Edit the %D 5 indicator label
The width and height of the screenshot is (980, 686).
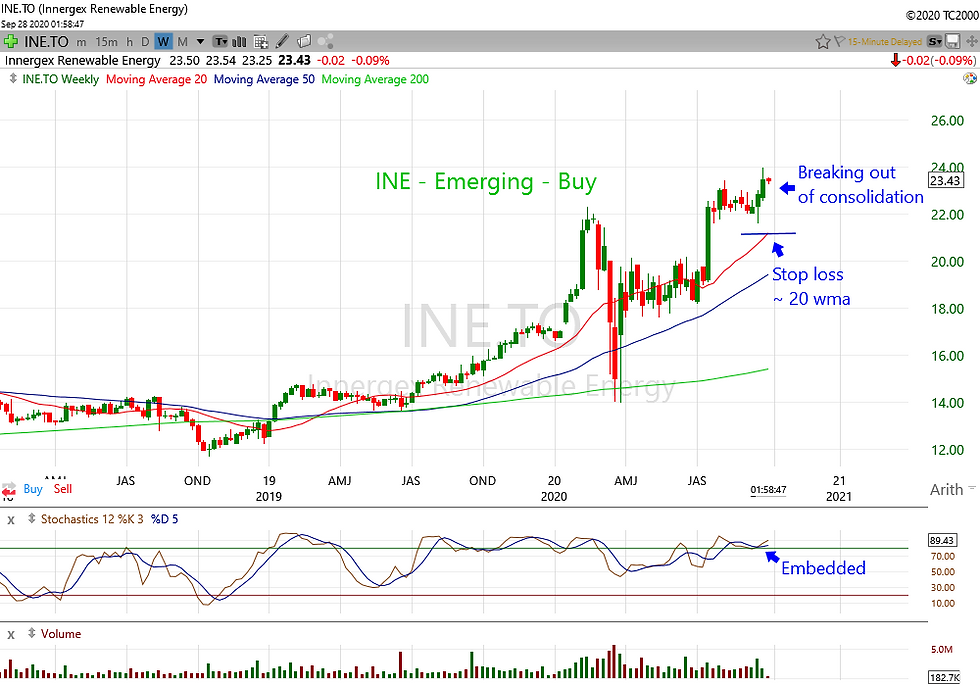pyautogui.click(x=164, y=519)
